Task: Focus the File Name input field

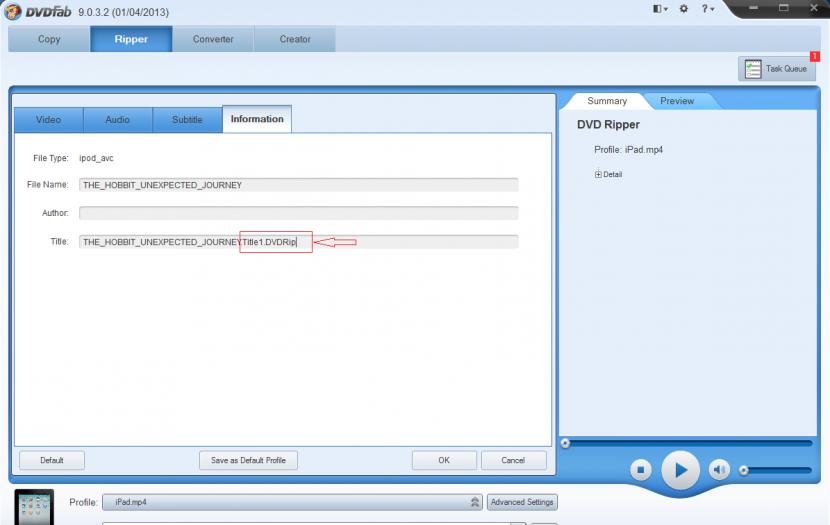Action: tap(299, 185)
